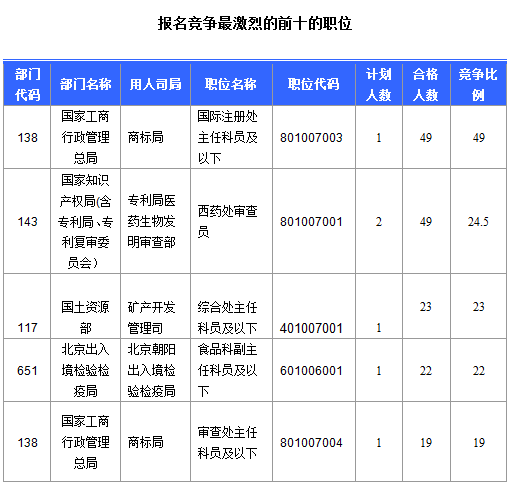Image resolution: width=517 pixels, height=491 pixels.
Task: Click planned count 1 in 801007003 row
Action: [379, 138]
